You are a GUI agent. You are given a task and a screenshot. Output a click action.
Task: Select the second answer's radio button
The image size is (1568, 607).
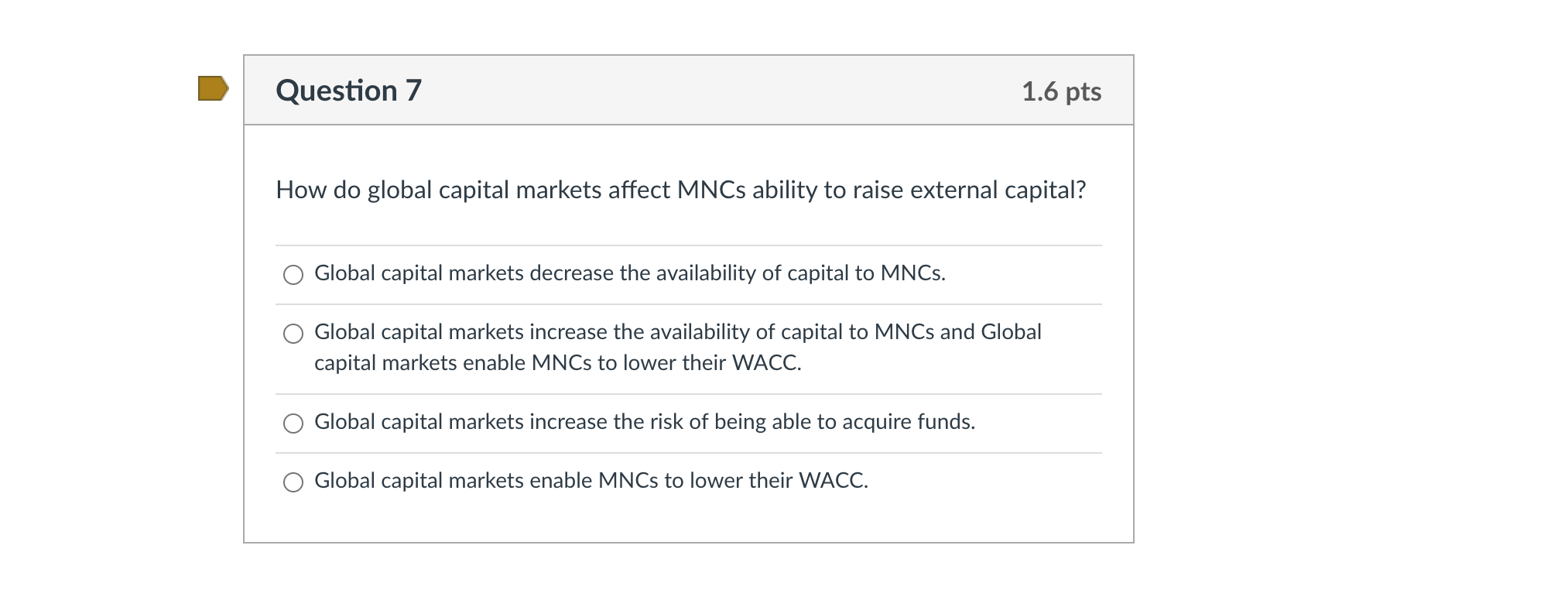point(294,334)
